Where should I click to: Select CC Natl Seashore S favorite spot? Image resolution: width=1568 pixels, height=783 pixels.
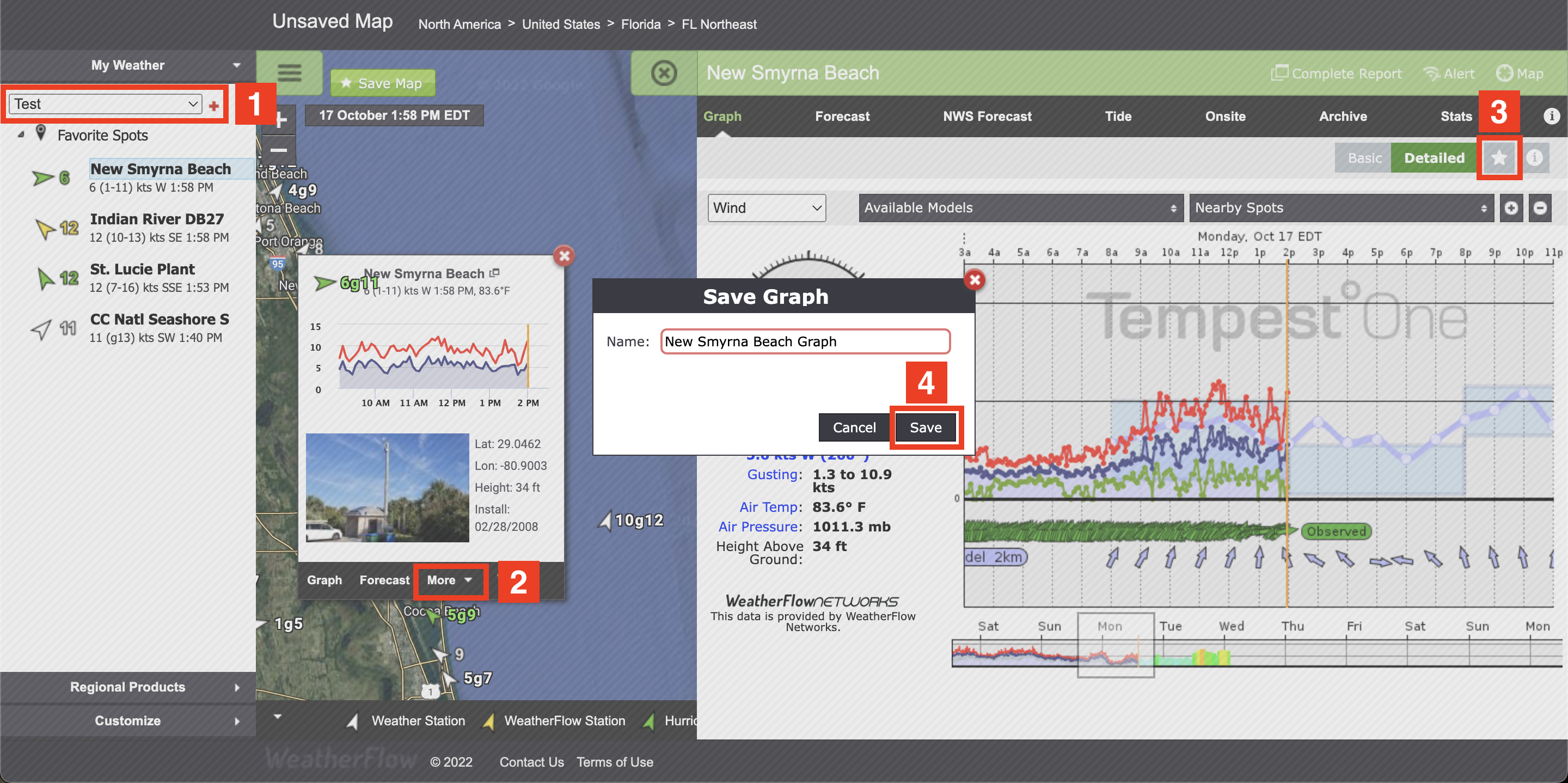[x=160, y=319]
